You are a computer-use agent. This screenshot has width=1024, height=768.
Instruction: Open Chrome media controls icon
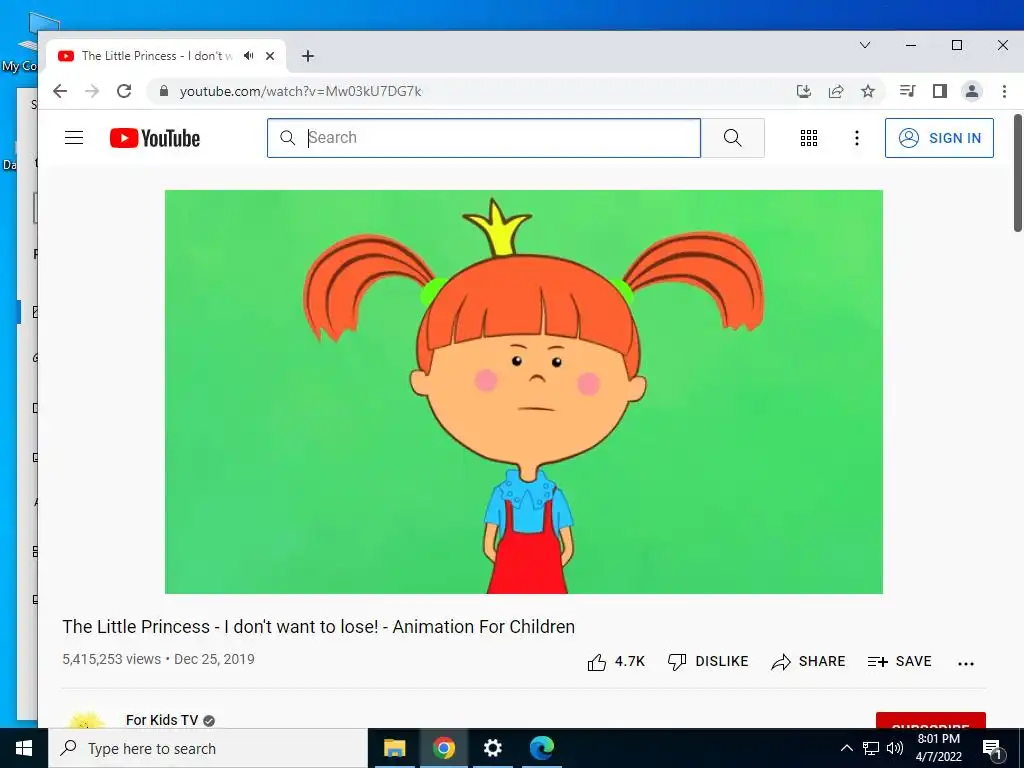coord(907,91)
